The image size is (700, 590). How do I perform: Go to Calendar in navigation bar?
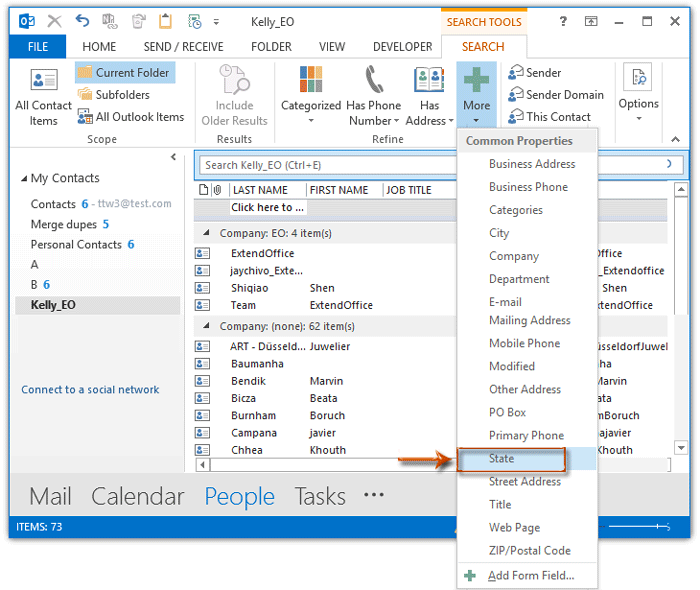tap(137, 497)
